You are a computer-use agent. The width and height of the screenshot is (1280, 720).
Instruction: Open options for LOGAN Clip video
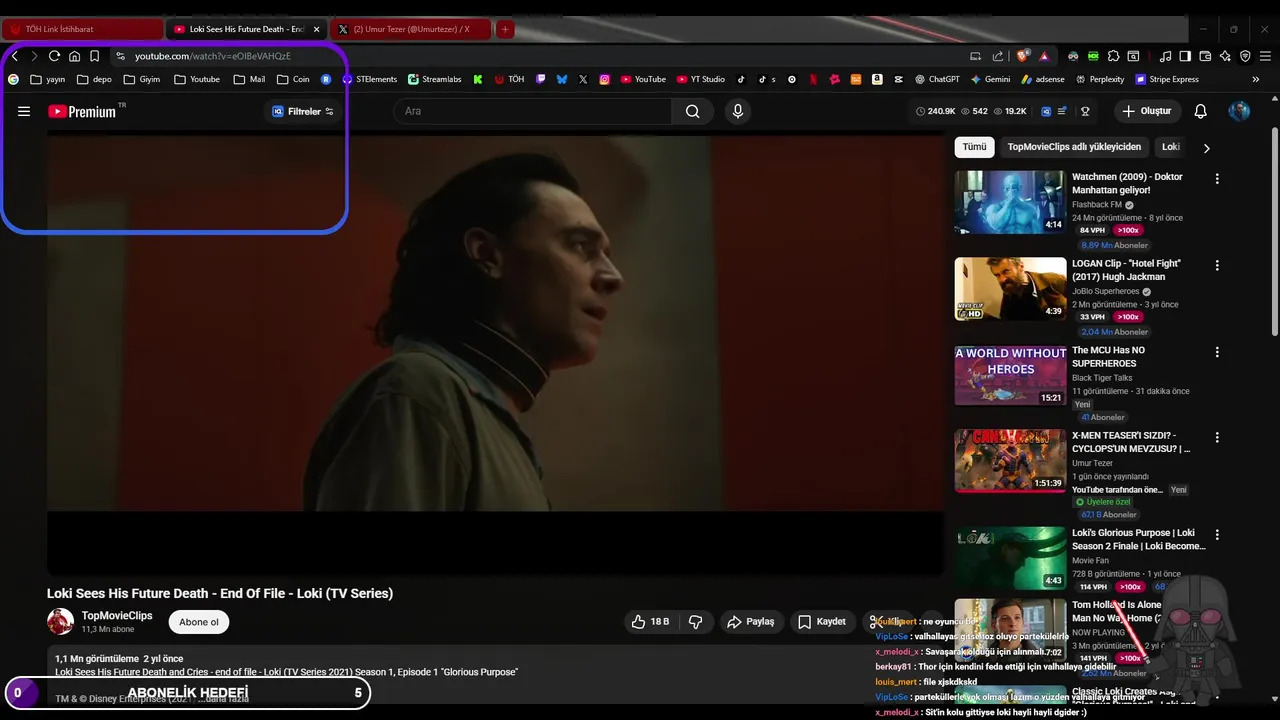[1217, 266]
